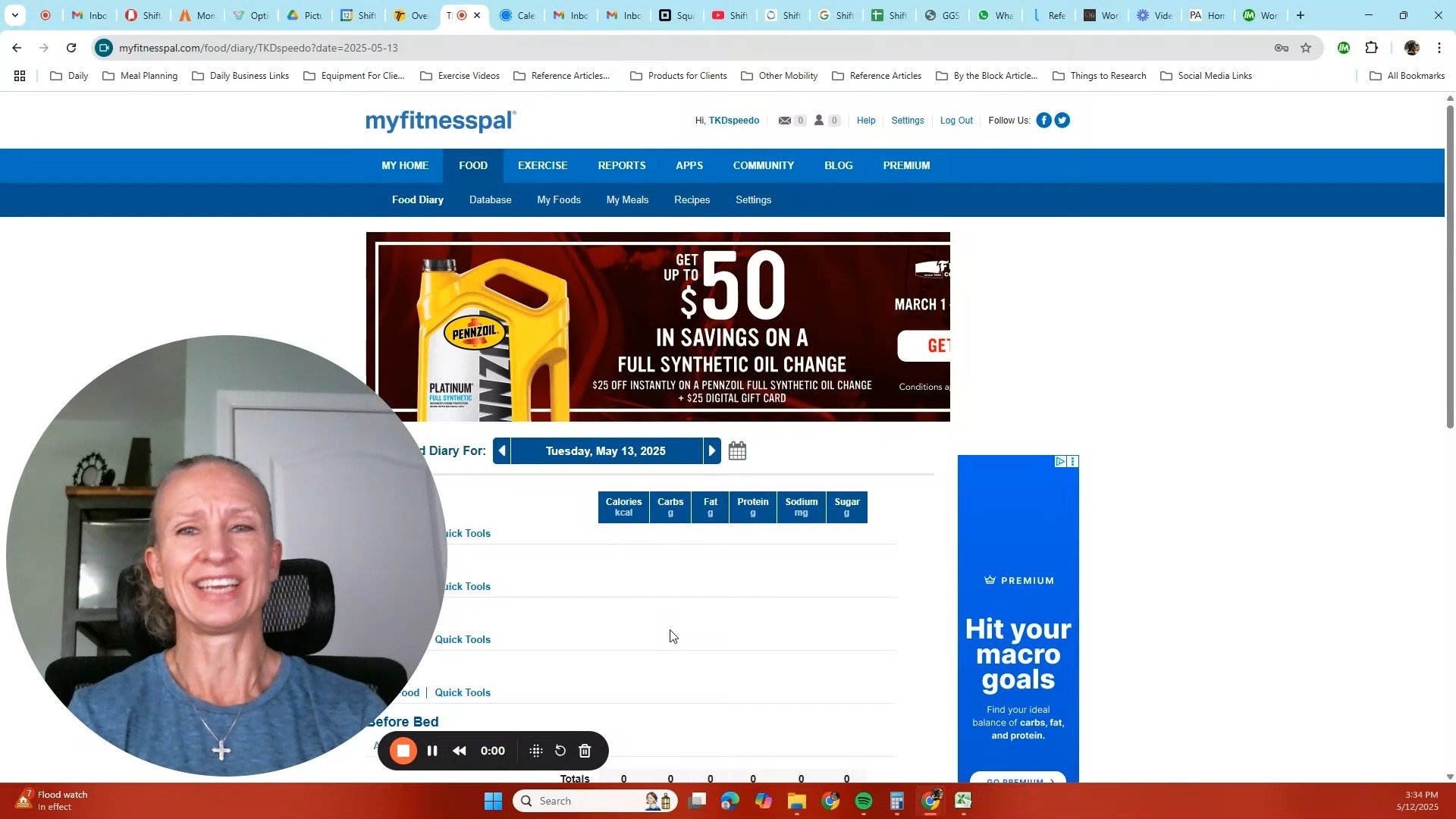Viewport: 1456px width, 819px height.
Task: Switch to the EXERCISE nav tab
Action: tap(542, 165)
